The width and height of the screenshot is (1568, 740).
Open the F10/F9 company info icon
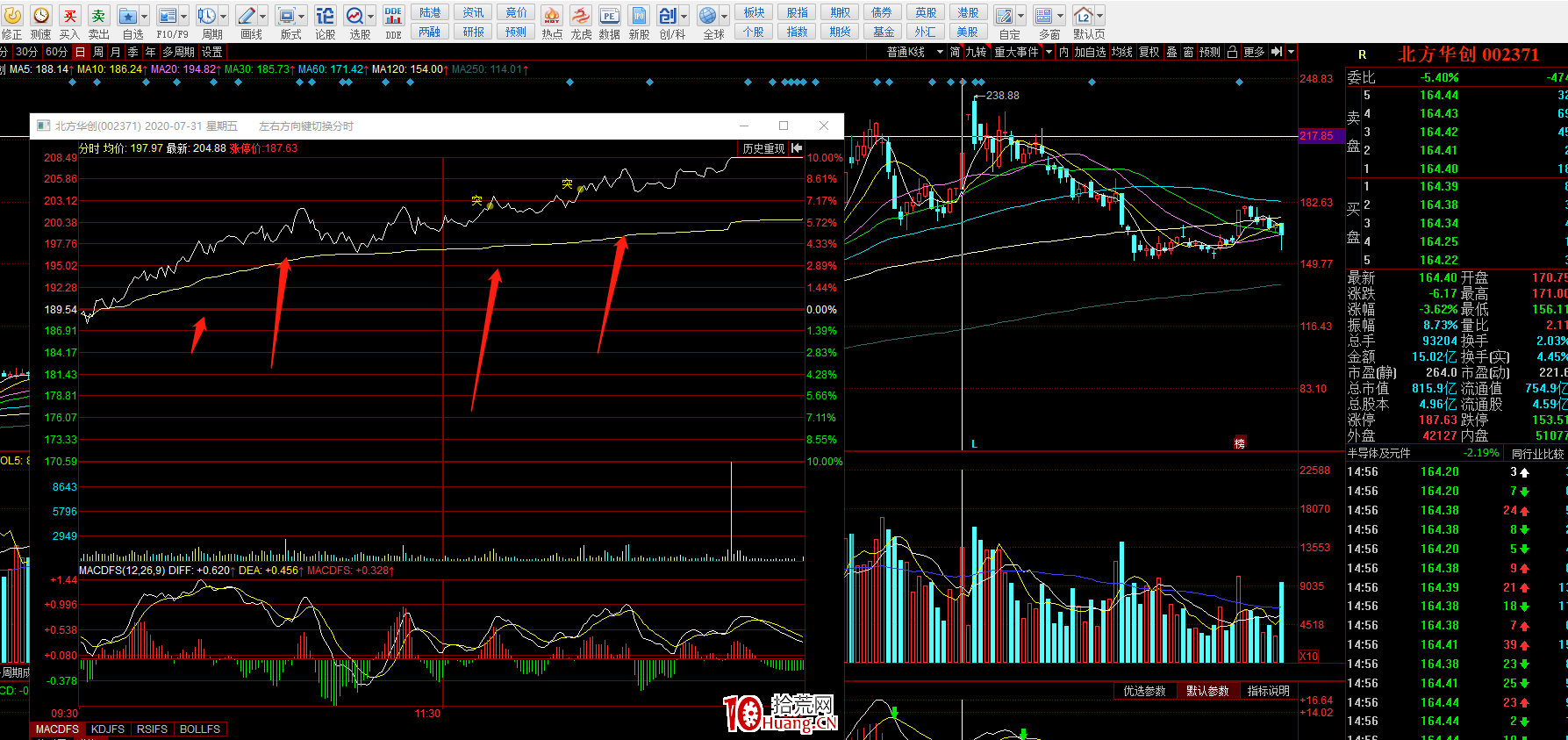point(167,16)
